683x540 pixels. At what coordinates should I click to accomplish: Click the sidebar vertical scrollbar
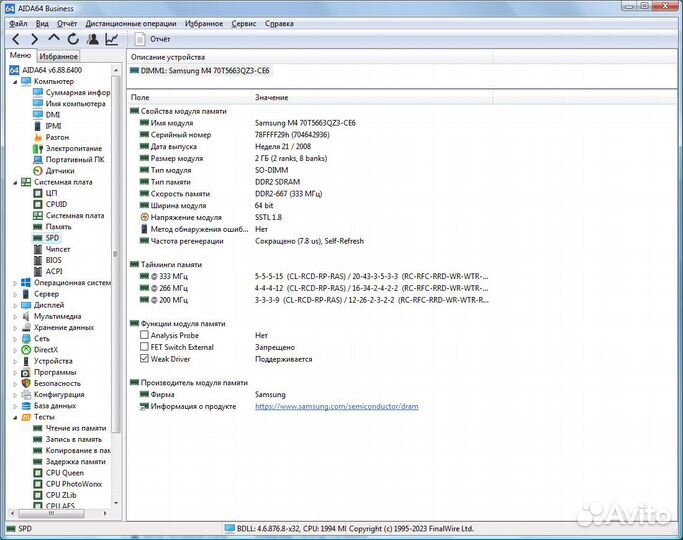116,253
